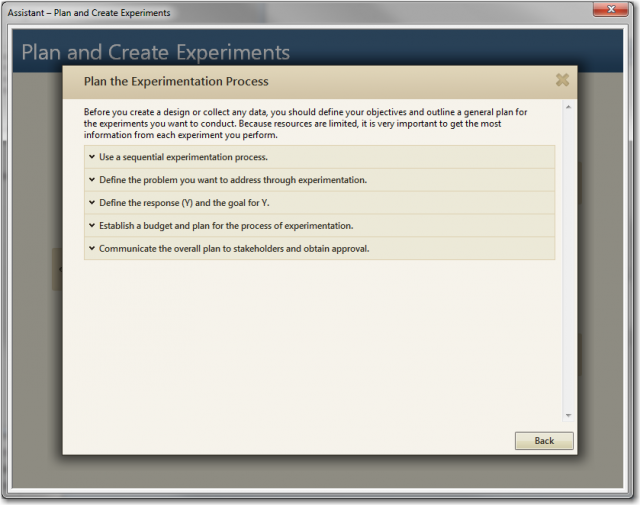Expand arrow beside 'Use a sequential experimentation process'
This screenshot has width=640, height=505.
92,157
